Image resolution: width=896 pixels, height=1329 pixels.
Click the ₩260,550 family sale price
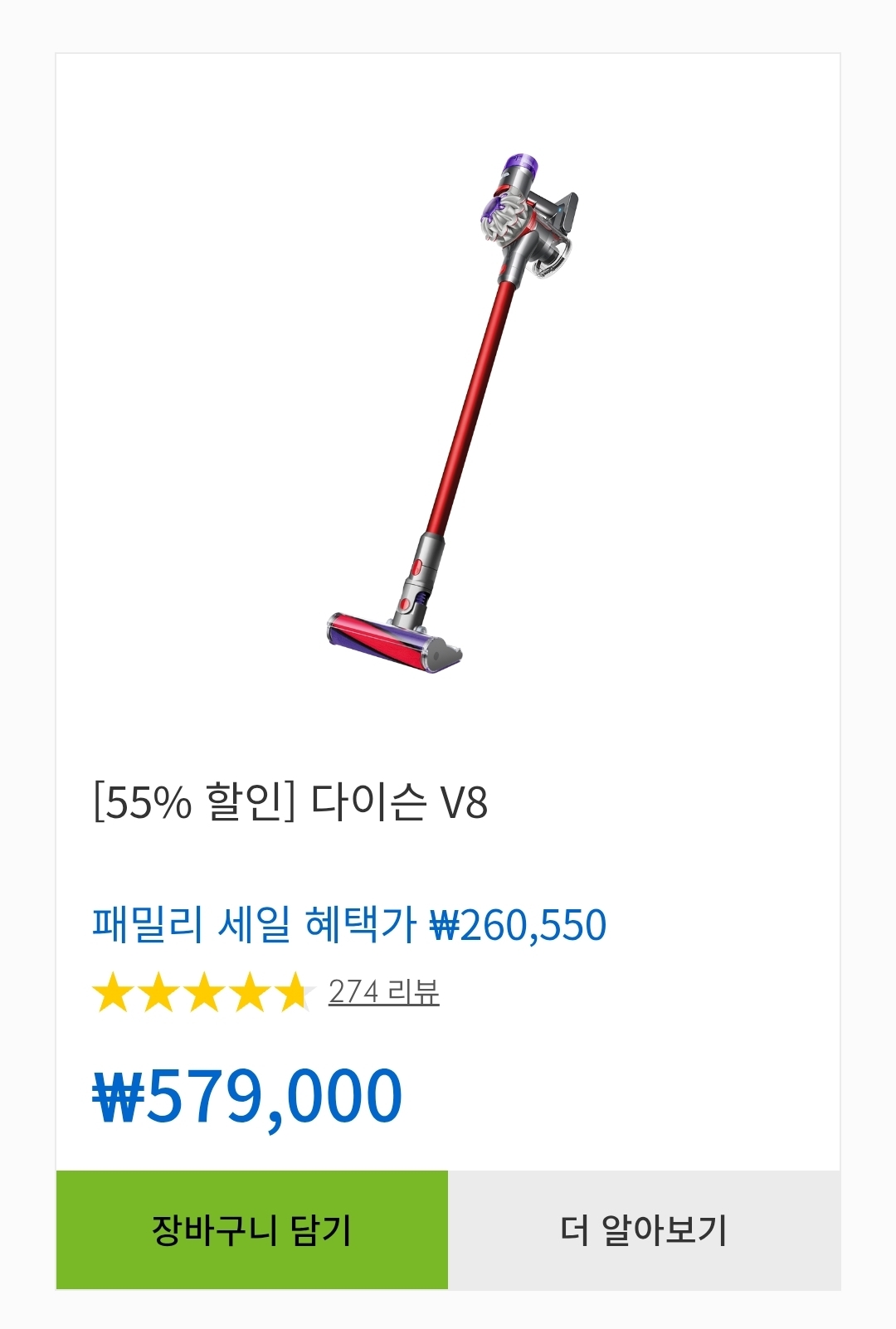tap(519, 925)
